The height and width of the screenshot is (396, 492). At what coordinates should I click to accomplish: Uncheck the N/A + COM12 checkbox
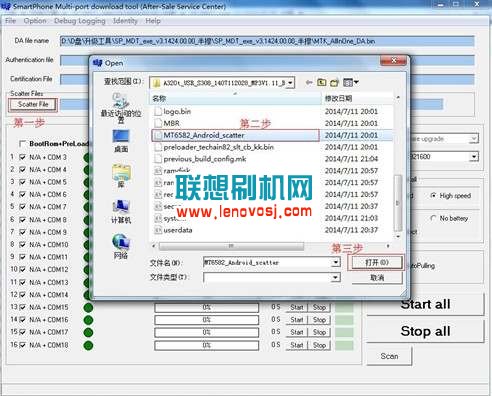click(23, 269)
